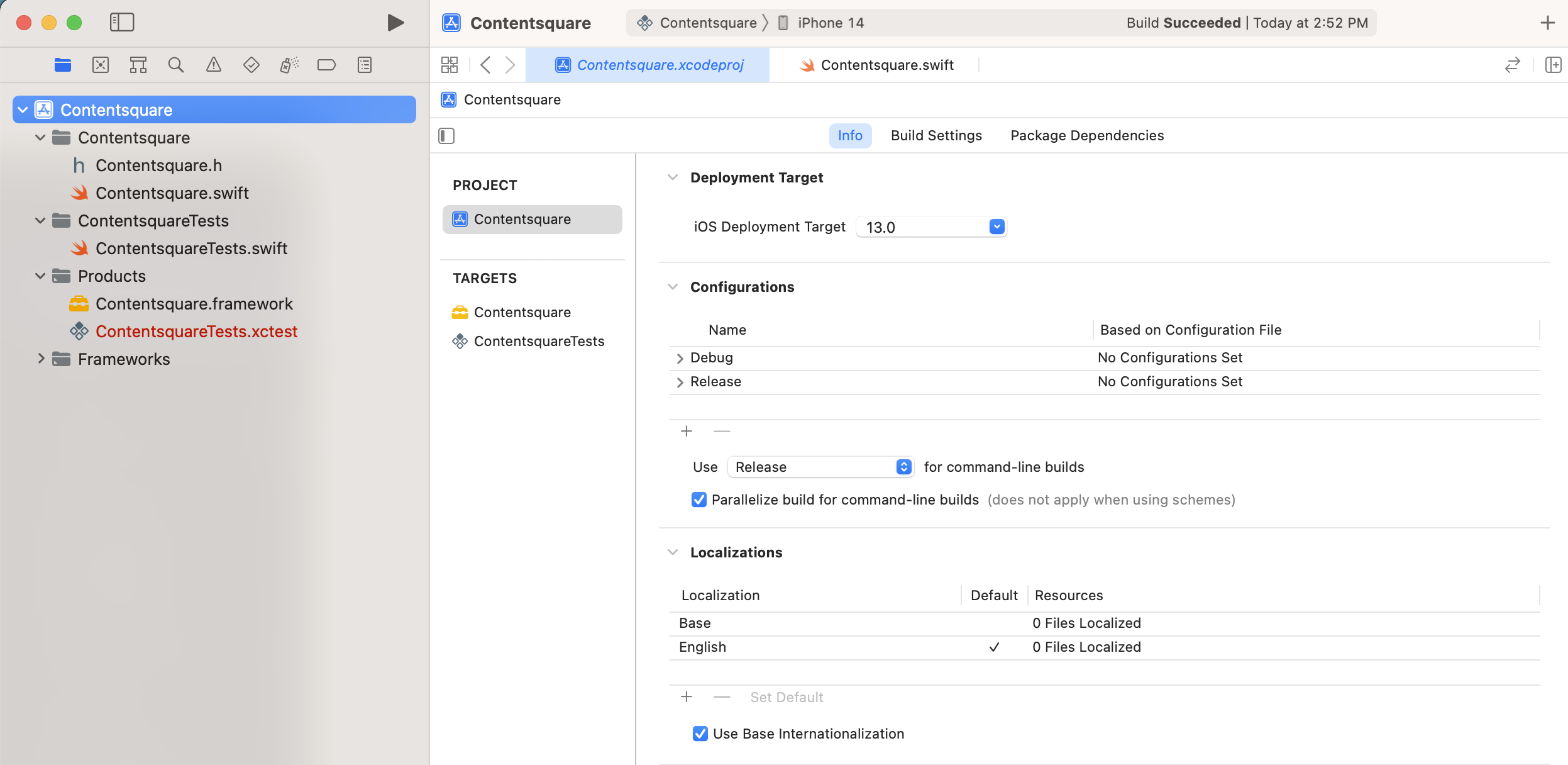Select the structure/hierarchy view icon
Viewport: 1568px width, 765px height.
pyautogui.click(x=138, y=65)
